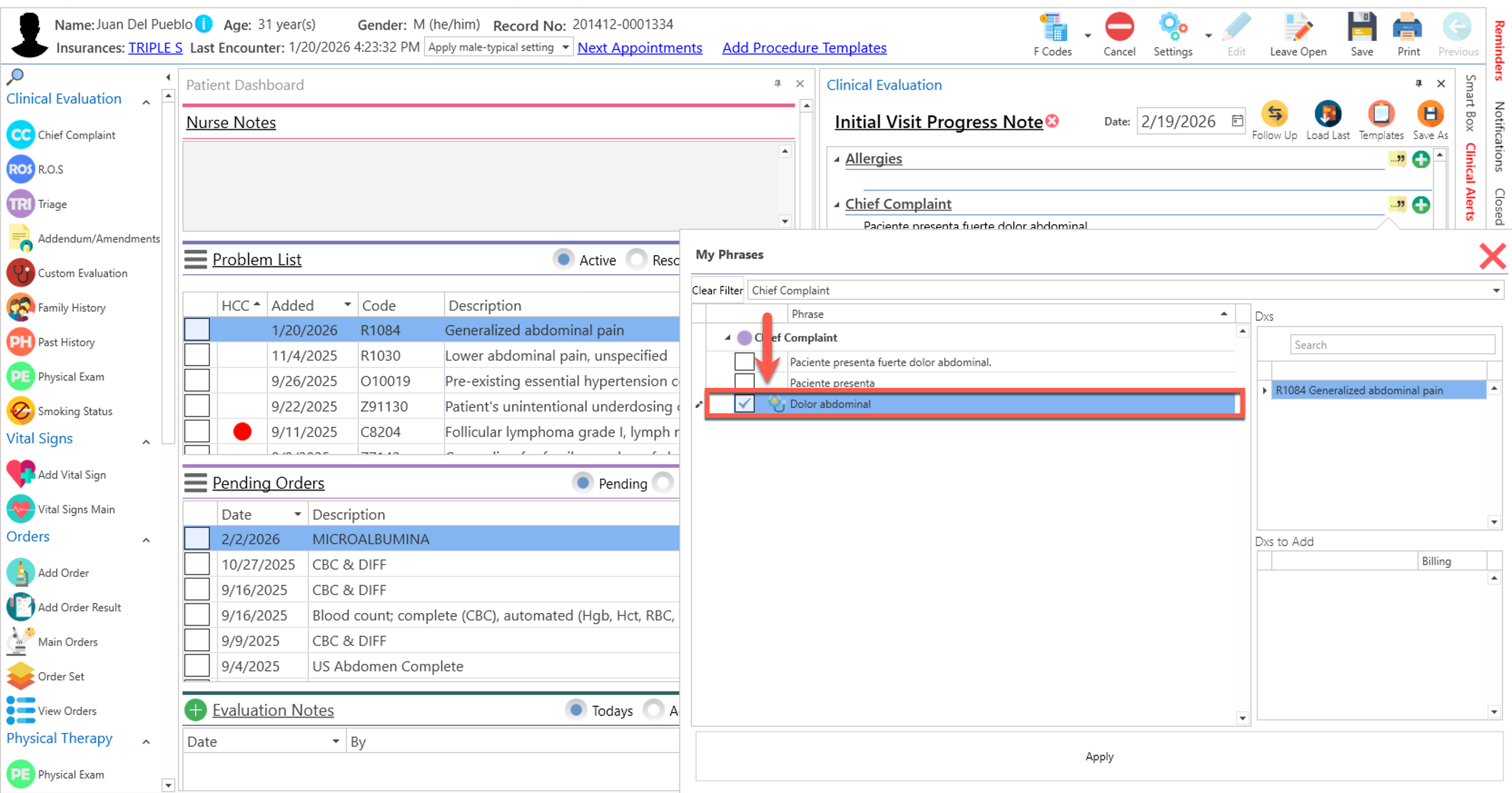
Task: Open the Next Appointments link
Action: tap(639, 48)
